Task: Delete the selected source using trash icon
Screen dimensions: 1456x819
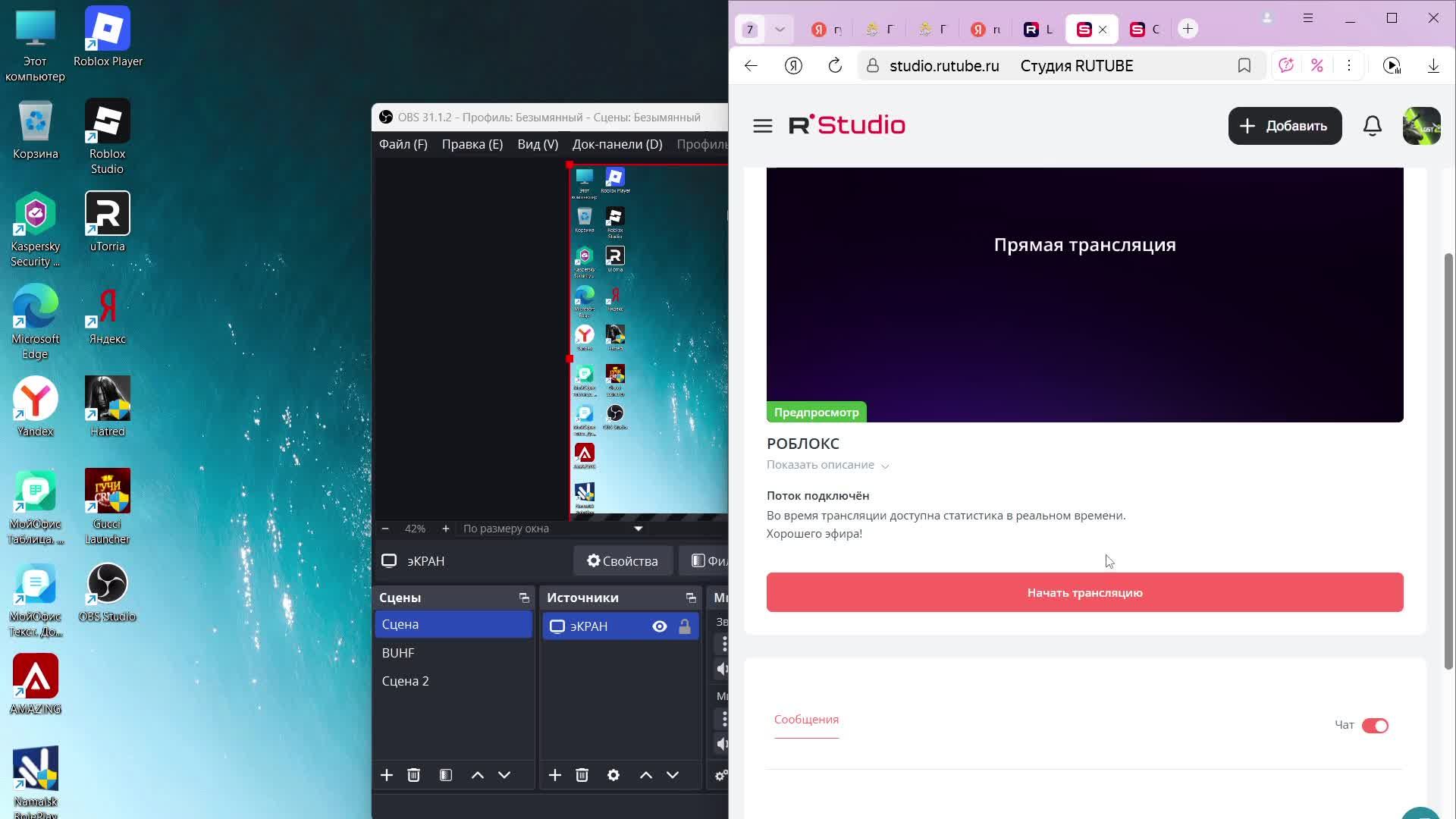Action: (582, 775)
